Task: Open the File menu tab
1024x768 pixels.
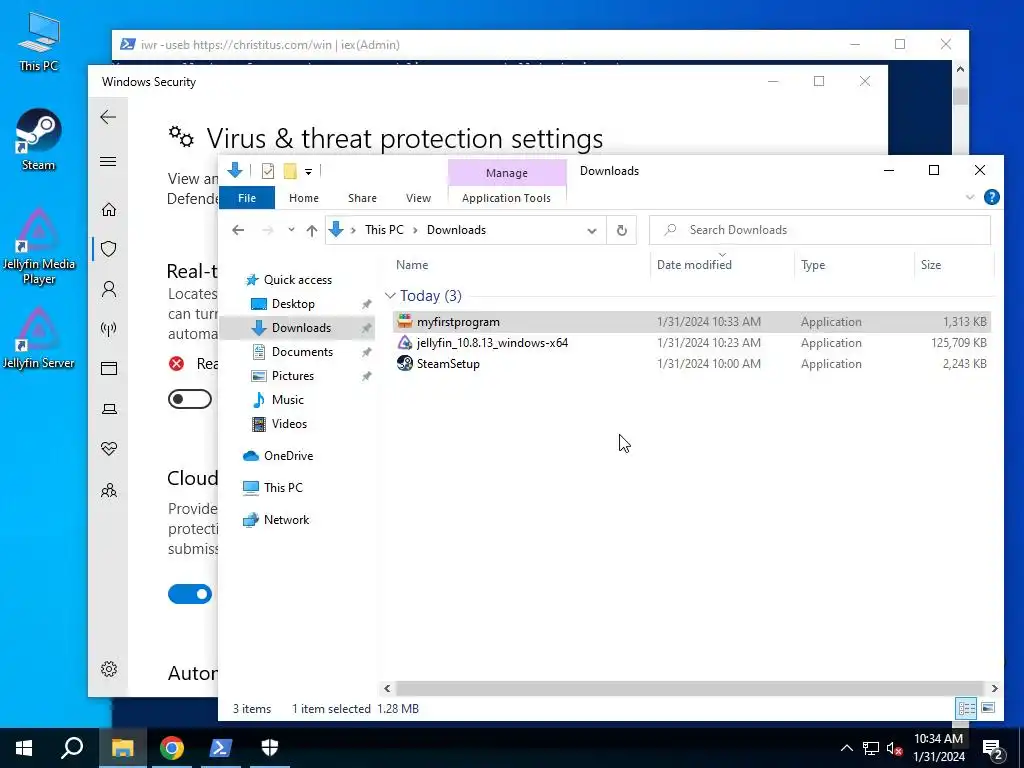Action: click(x=247, y=198)
